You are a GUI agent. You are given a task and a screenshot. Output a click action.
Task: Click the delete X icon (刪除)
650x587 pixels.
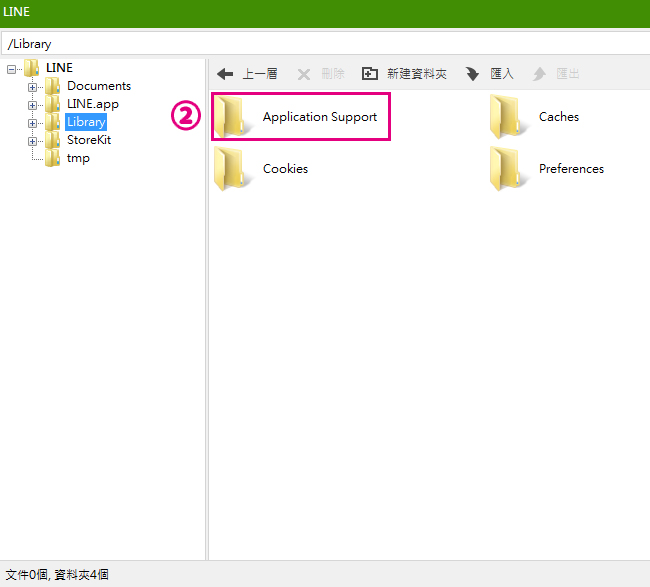coord(304,75)
